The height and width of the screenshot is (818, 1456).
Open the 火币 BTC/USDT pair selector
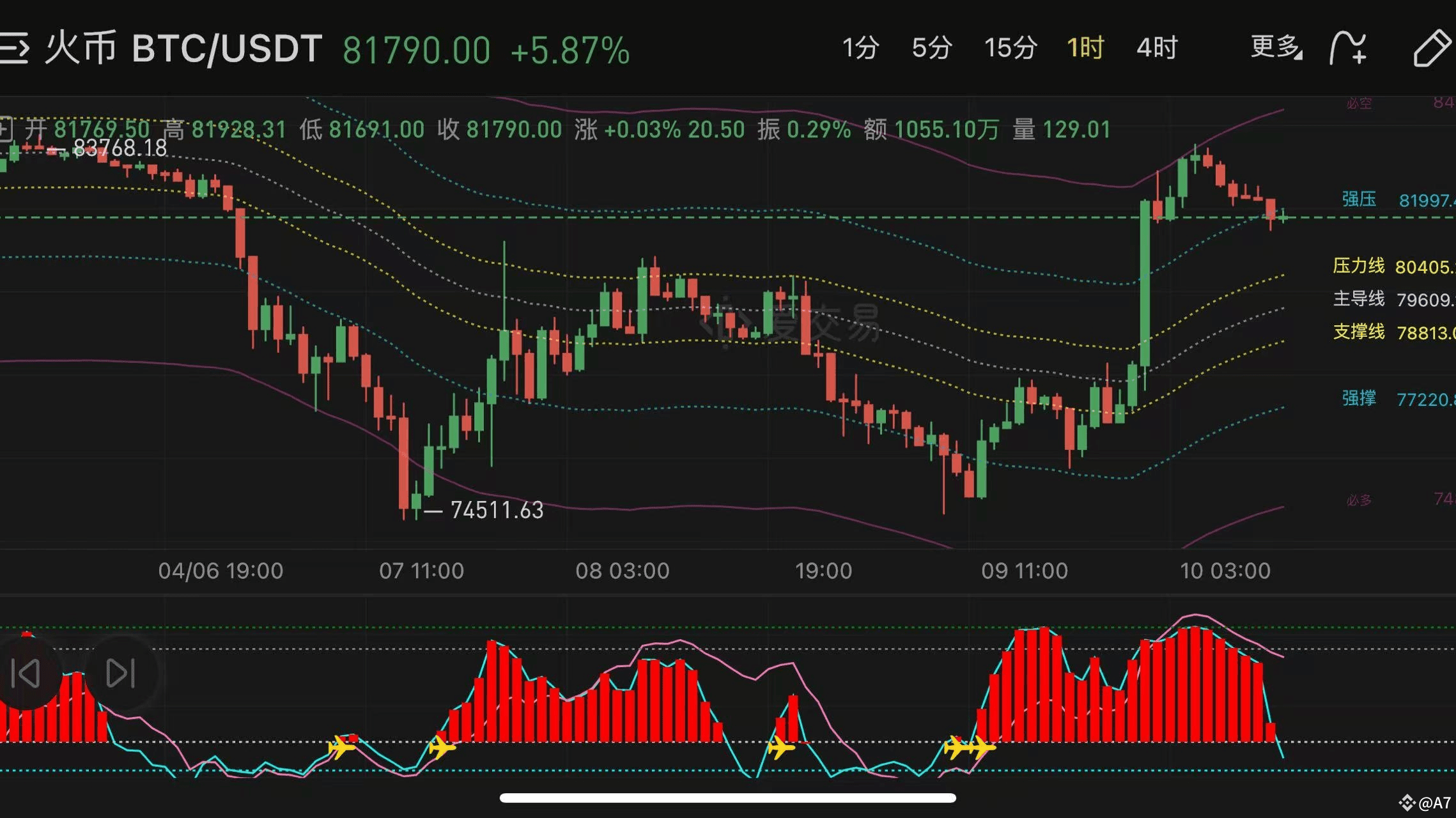click(184, 49)
